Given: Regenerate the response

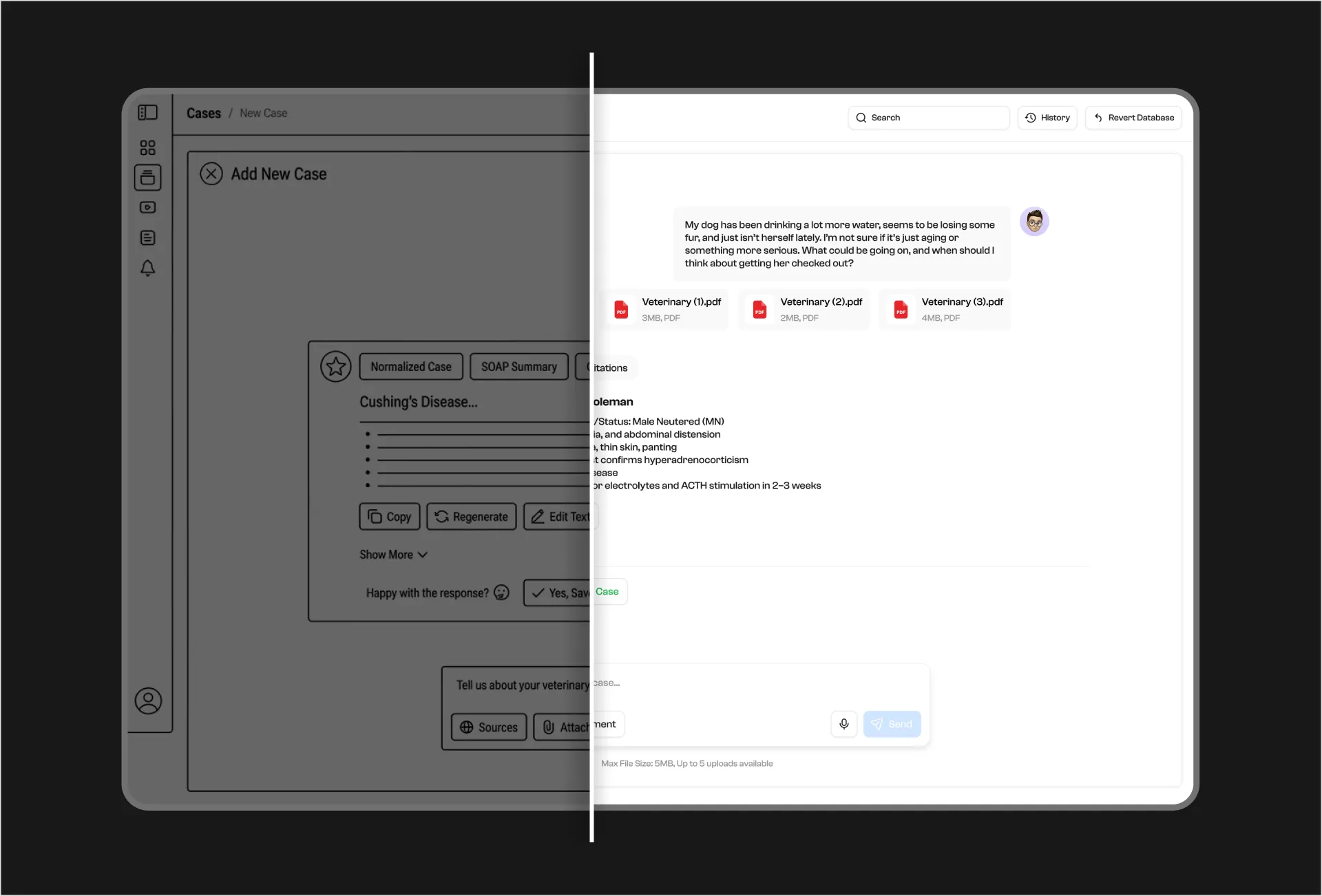Looking at the screenshot, I should point(472,516).
